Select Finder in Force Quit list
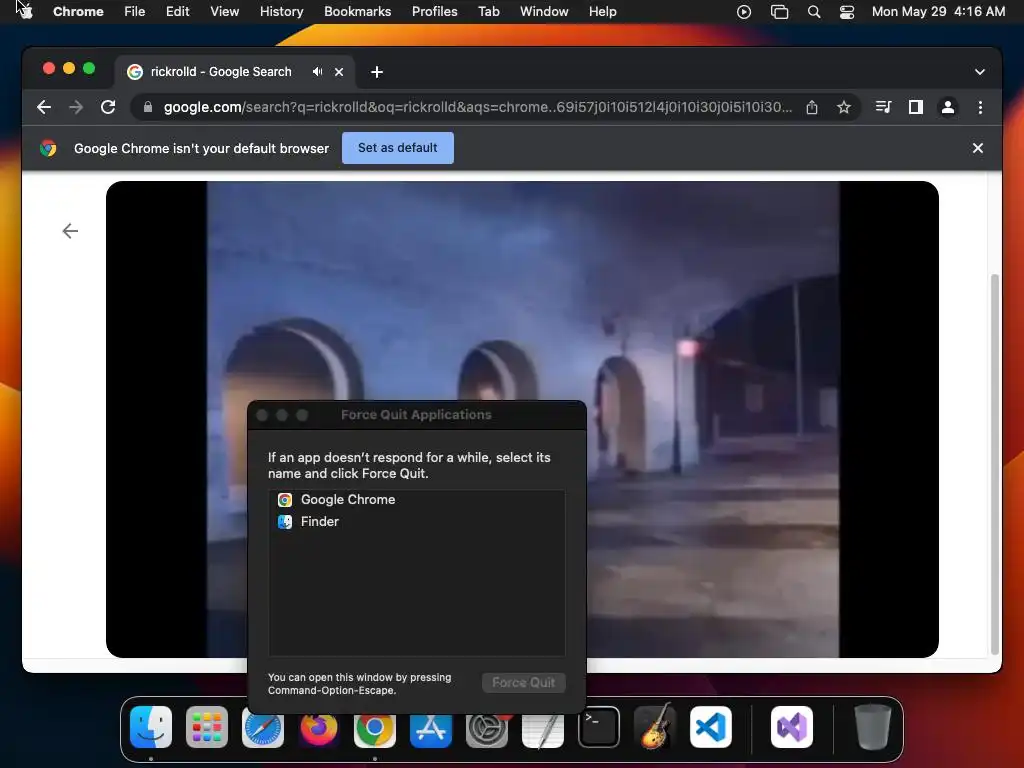The height and width of the screenshot is (768, 1024). pyautogui.click(x=417, y=522)
